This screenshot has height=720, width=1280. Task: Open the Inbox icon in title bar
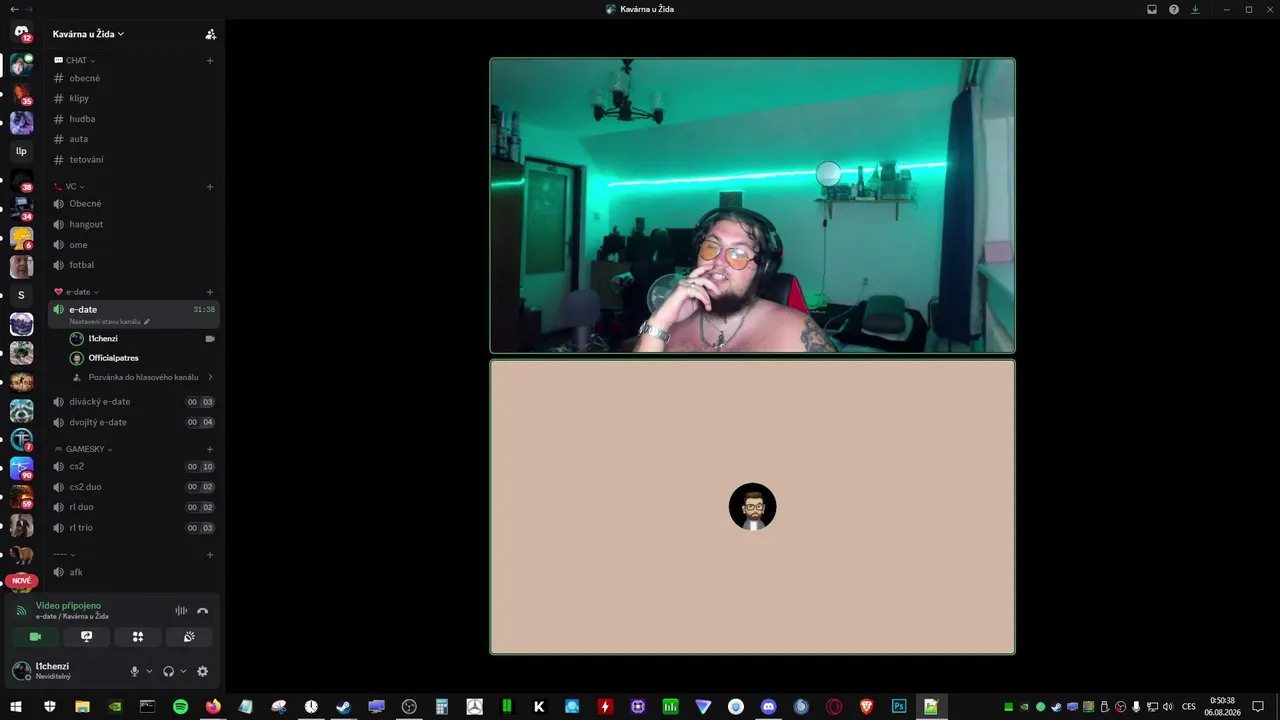[1152, 9]
